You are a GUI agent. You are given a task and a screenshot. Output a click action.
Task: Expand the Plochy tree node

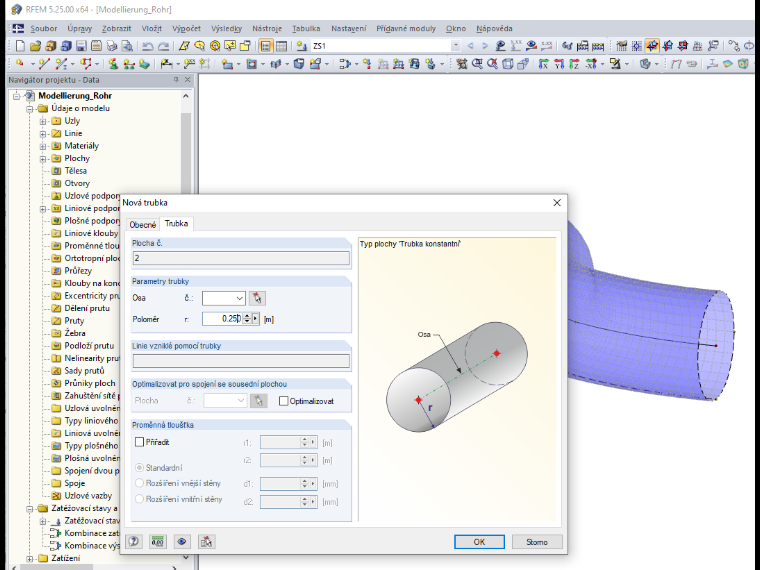(43, 159)
